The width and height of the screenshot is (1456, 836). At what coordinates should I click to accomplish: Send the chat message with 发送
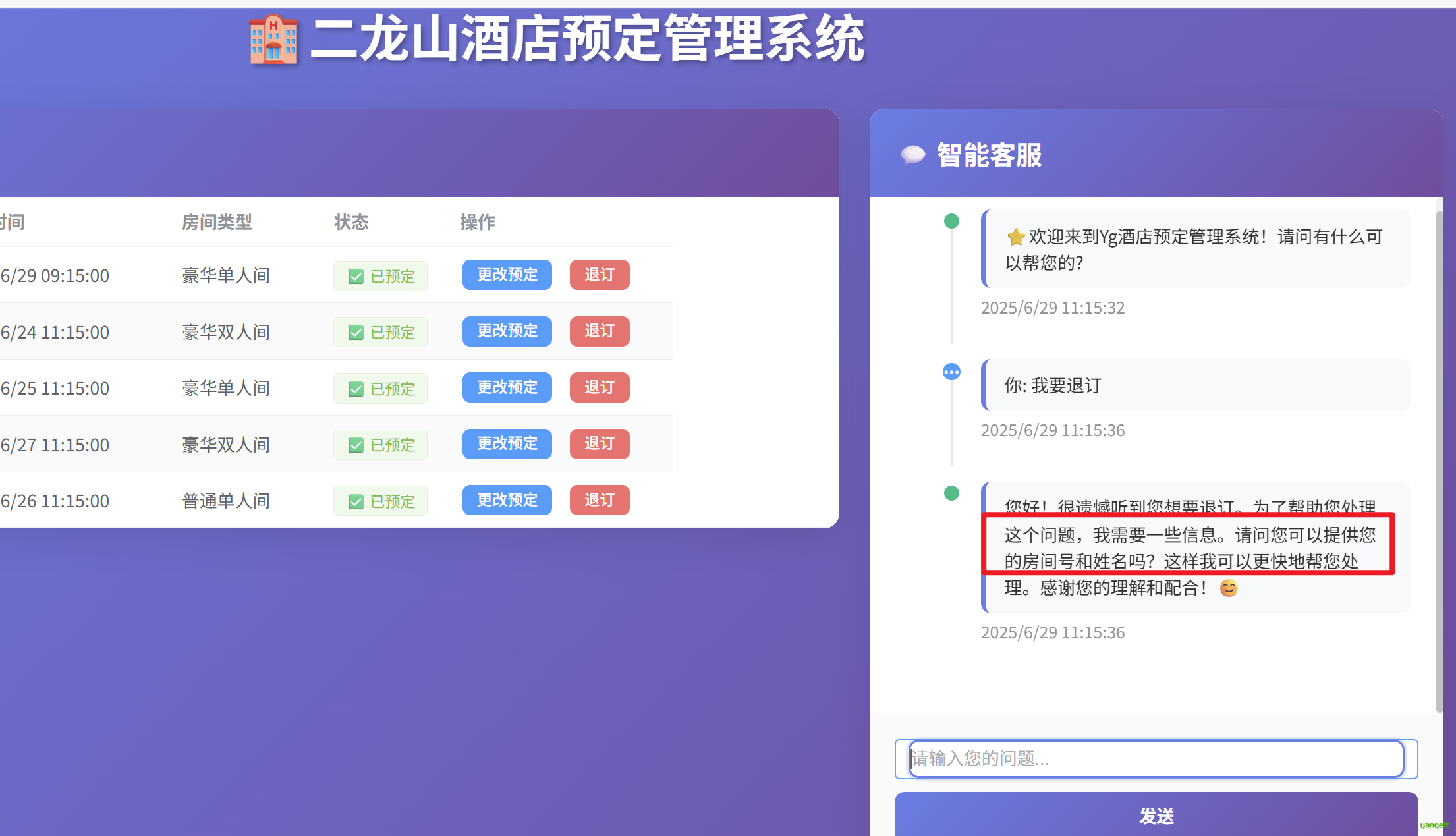[x=1156, y=816]
